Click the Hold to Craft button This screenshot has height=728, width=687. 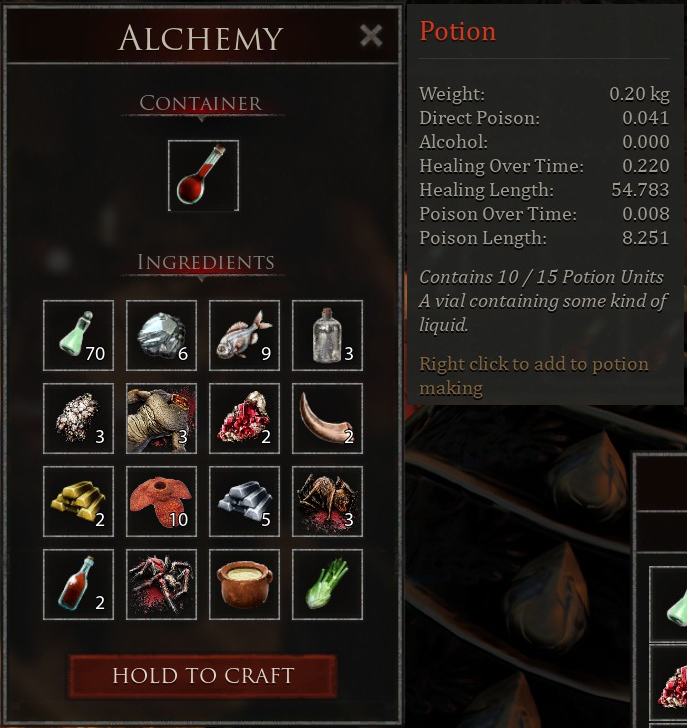[203, 676]
